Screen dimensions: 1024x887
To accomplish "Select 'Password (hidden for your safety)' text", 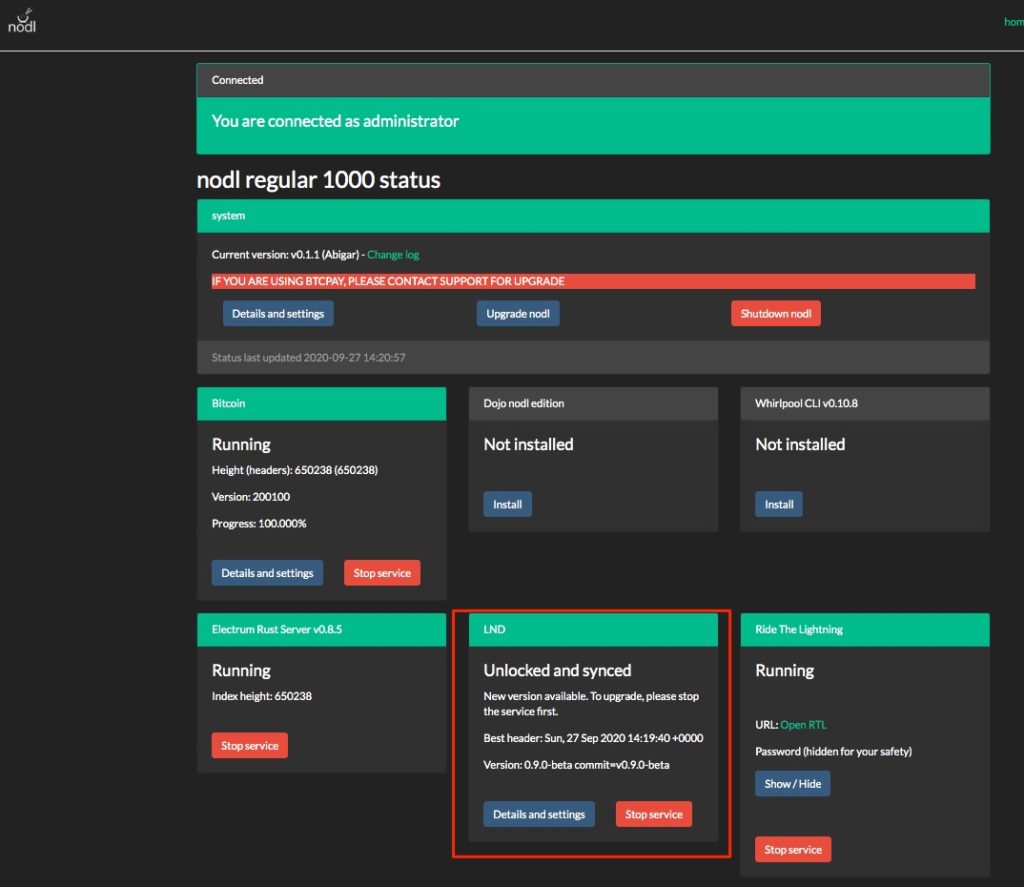I will coord(833,752).
